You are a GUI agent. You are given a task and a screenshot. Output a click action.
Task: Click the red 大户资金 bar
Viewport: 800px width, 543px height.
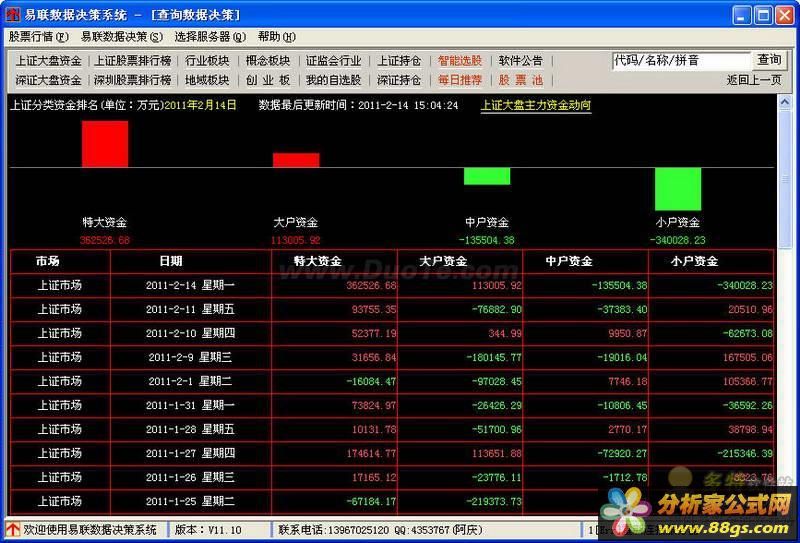[x=296, y=160]
